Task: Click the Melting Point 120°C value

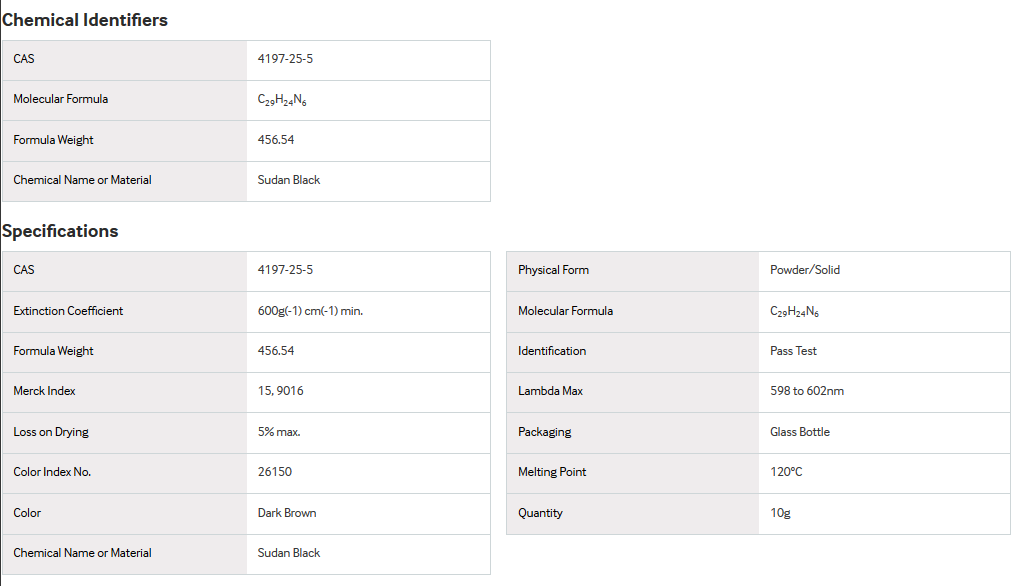Action: click(786, 472)
